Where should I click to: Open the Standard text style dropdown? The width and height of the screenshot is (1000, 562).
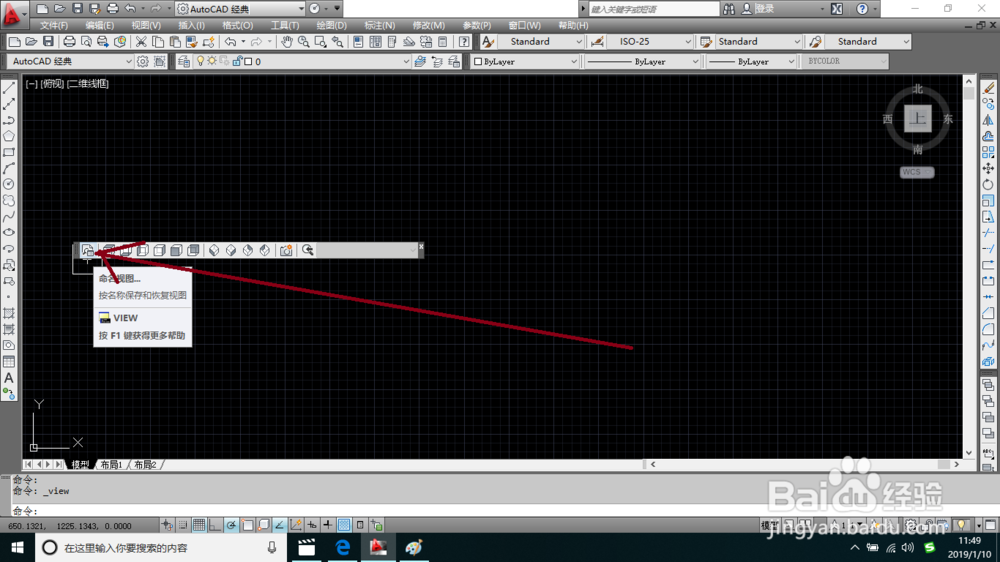[x=540, y=41]
